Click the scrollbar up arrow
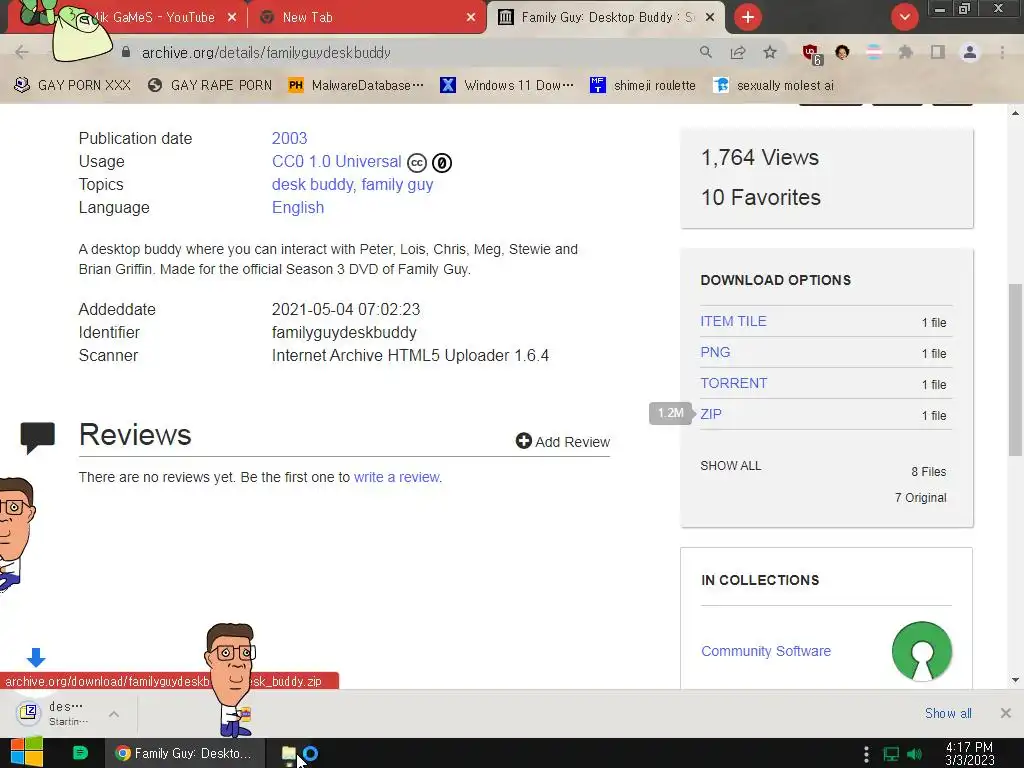The width and height of the screenshot is (1024, 768). click(x=1015, y=112)
